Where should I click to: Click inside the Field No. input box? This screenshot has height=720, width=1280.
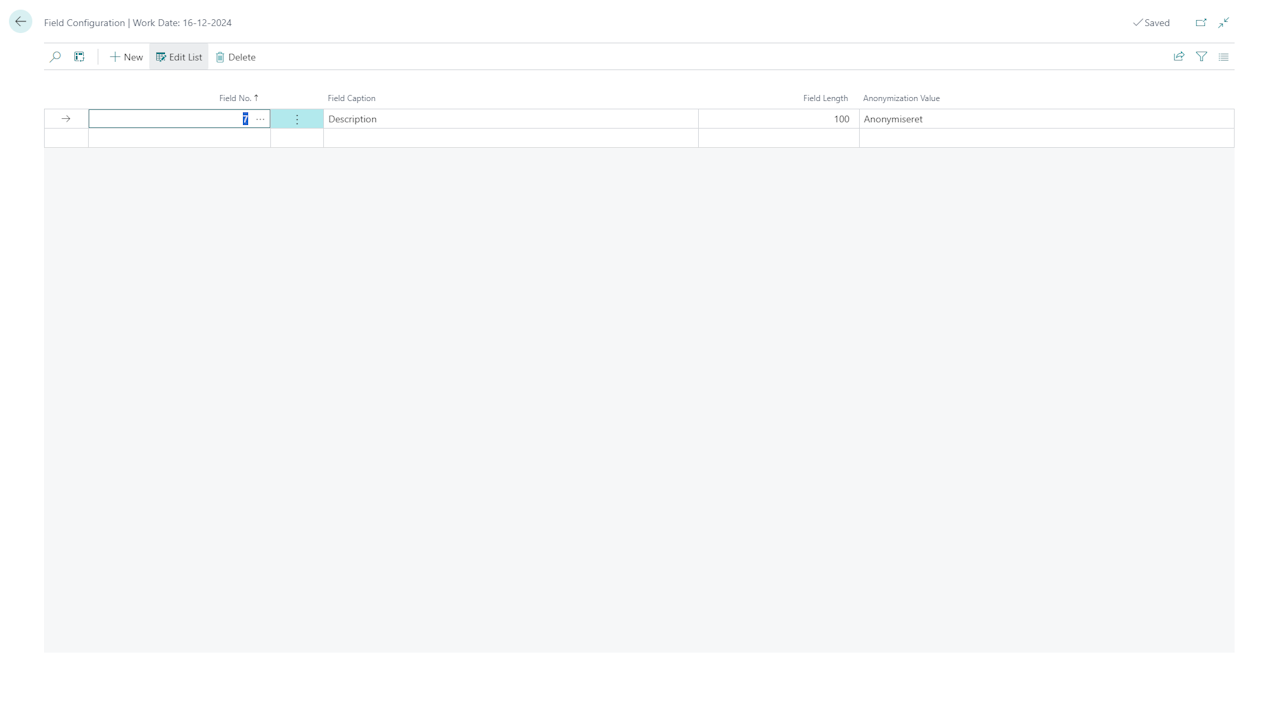170,118
